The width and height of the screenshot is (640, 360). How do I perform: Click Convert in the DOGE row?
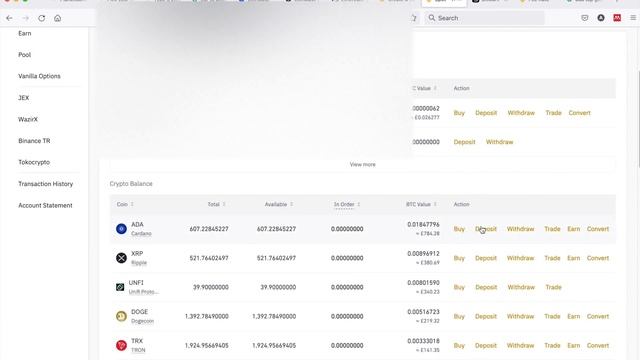click(x=598, y=316)
